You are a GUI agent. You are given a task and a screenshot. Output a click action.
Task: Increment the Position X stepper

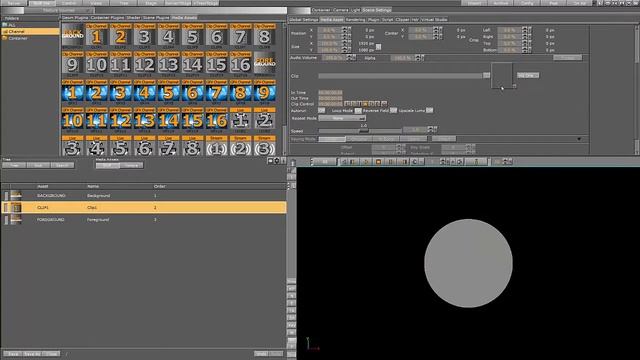345,29
